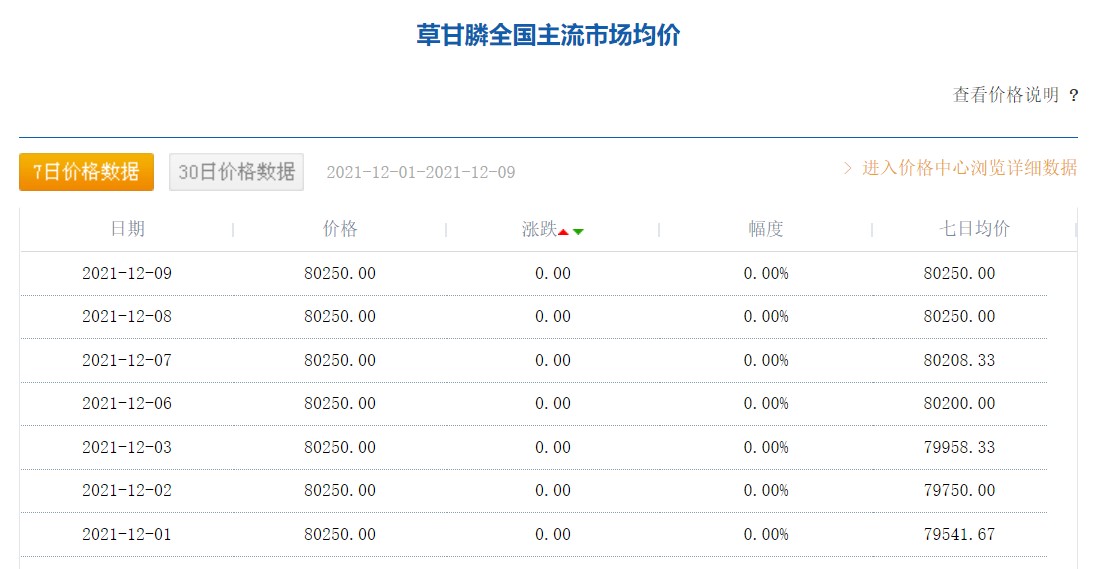
Task: Click the question mark help icon
Action: (1073, 95)
